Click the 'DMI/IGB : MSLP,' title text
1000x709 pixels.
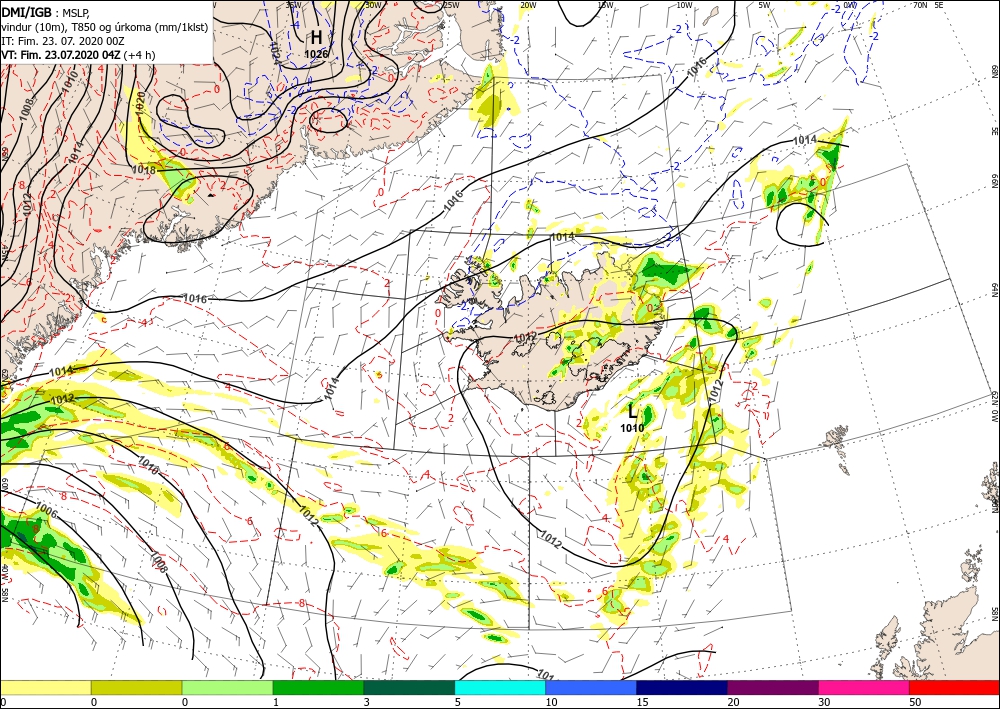click(44, 11)
